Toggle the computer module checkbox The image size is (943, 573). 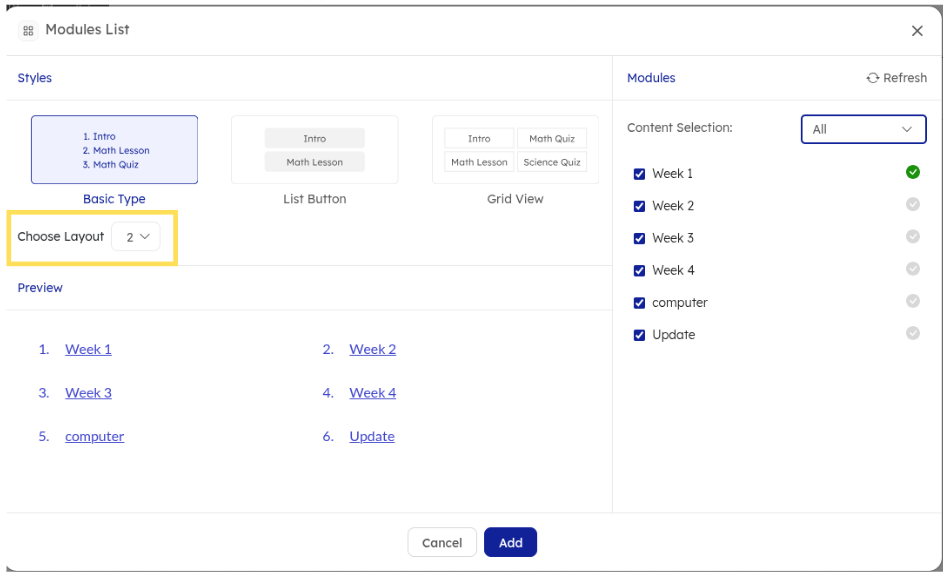(640, 303)
